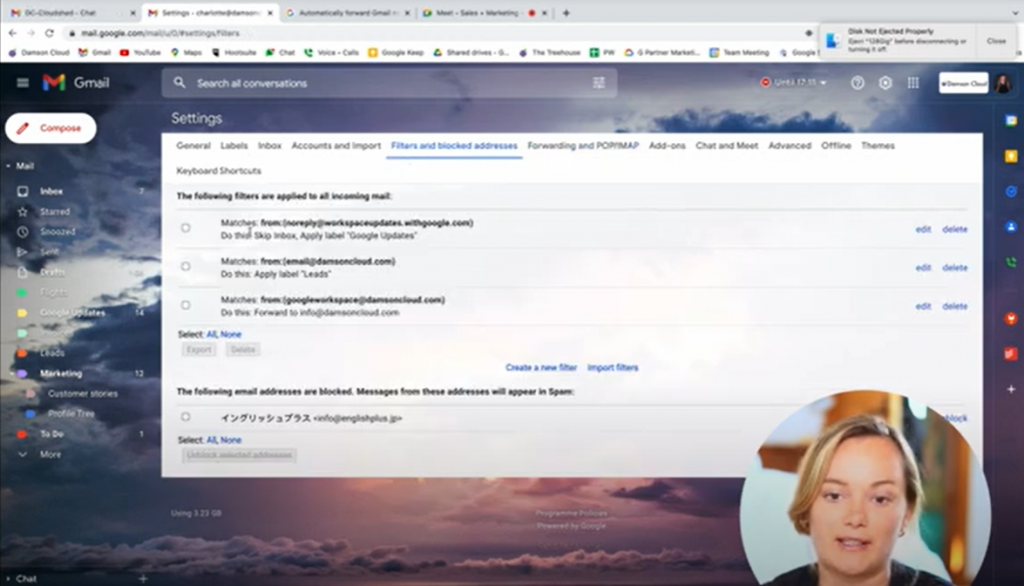
Task: Open the Google apps grid
Action: [x=913, y=82]
